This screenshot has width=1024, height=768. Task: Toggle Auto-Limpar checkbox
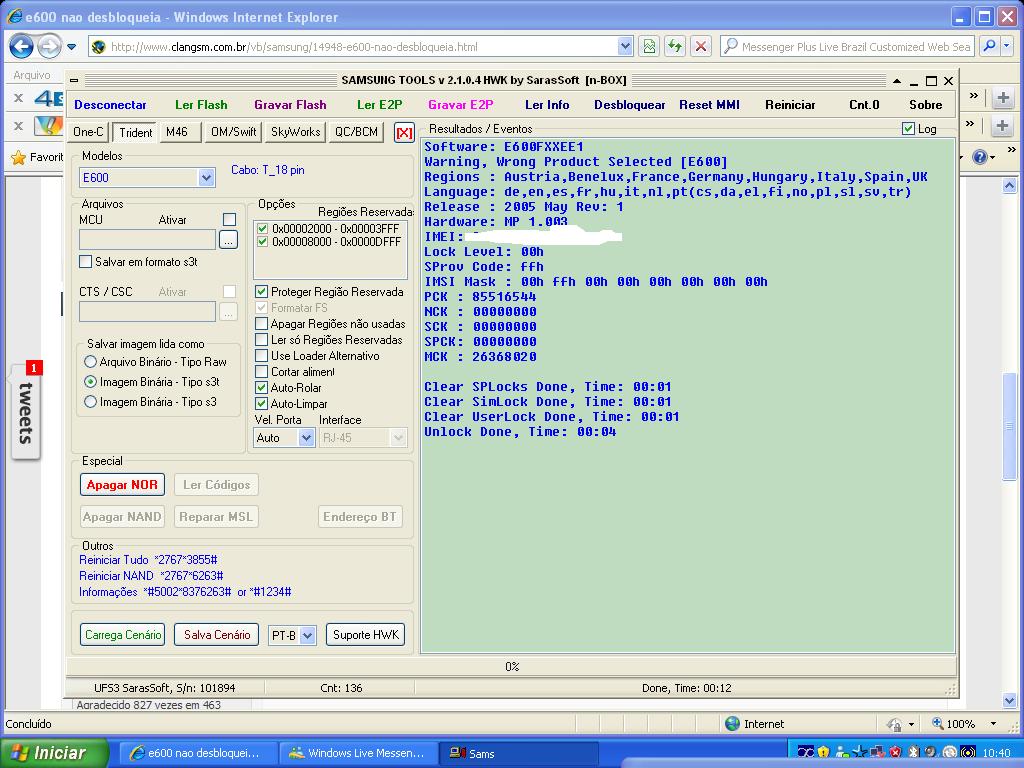(261, 404)
